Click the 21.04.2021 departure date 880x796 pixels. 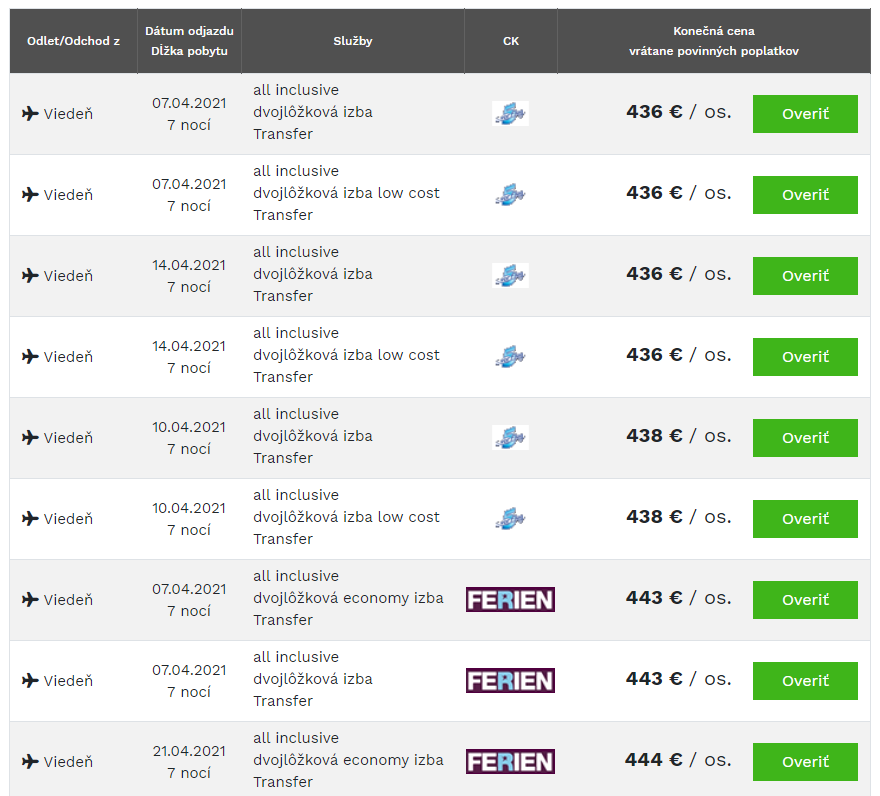click(x=189, y=751)
